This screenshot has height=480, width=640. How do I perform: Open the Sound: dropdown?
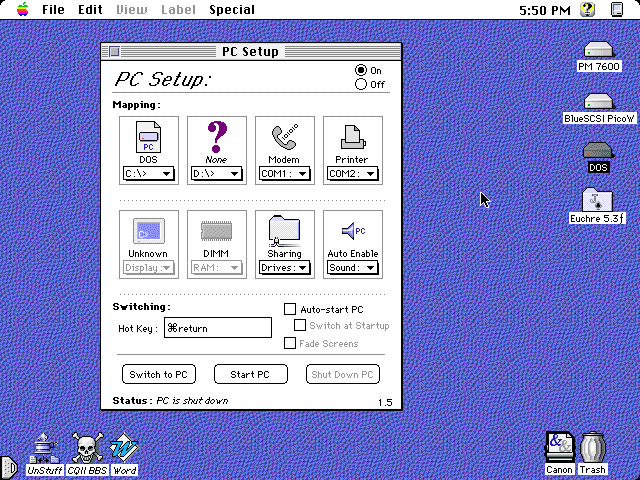pos(353,268)
